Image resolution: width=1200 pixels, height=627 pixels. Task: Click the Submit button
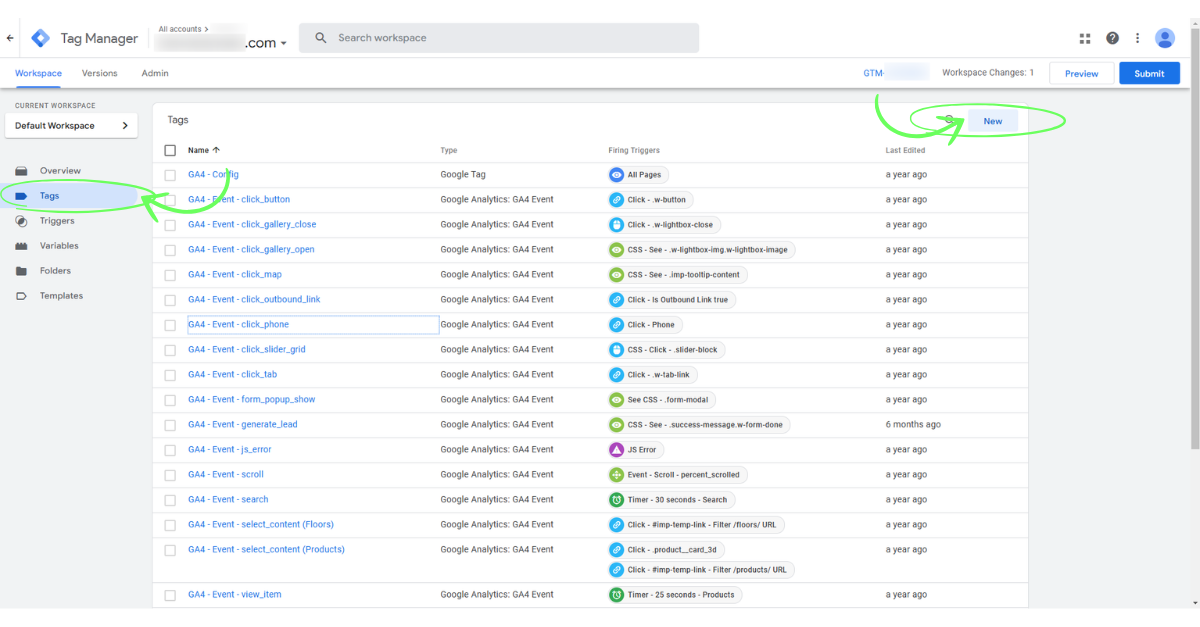[x=1149, y=73]
